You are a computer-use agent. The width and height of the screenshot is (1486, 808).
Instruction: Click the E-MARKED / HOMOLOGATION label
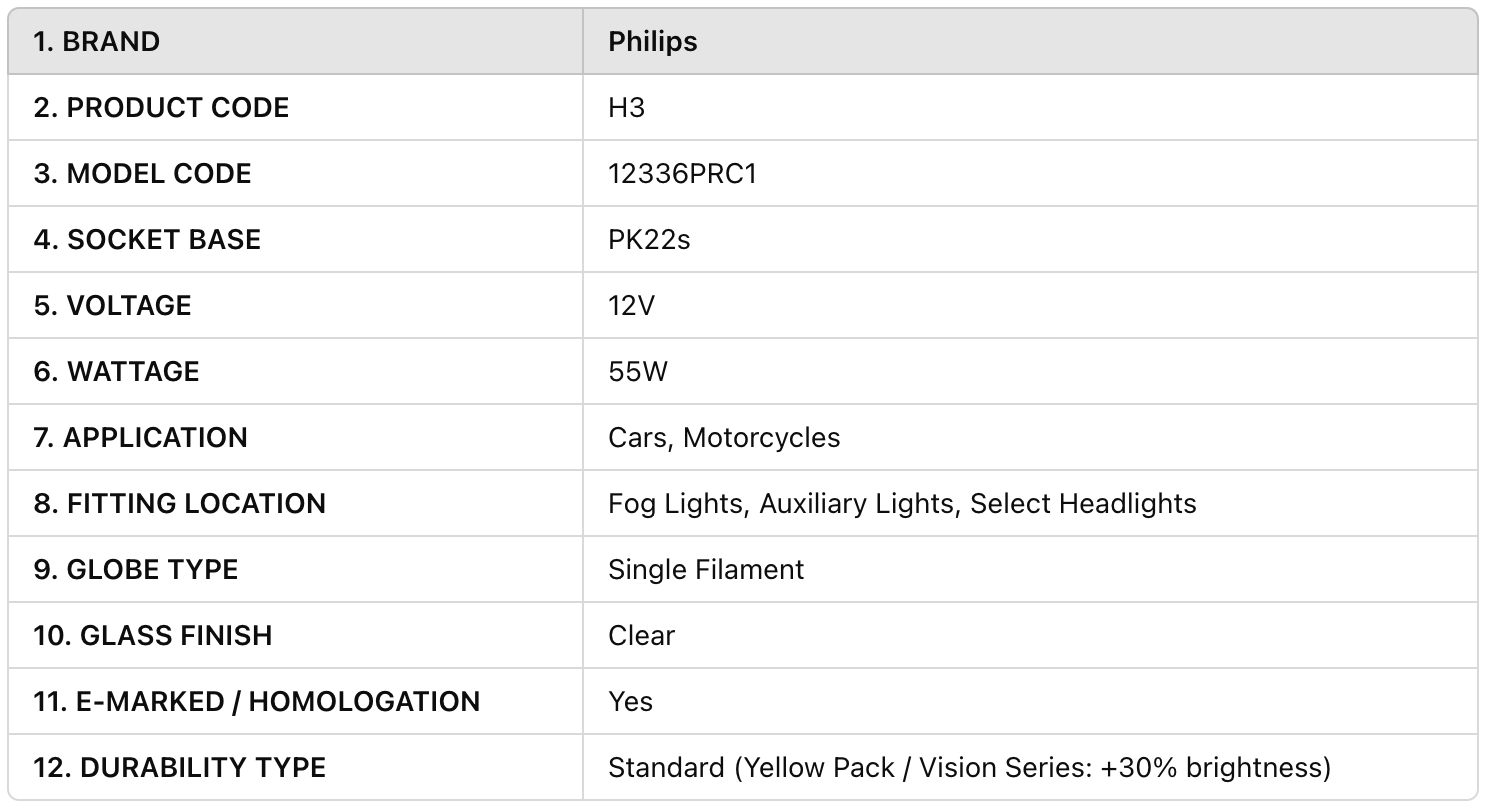pyautogui.click(x=256, y=702)
